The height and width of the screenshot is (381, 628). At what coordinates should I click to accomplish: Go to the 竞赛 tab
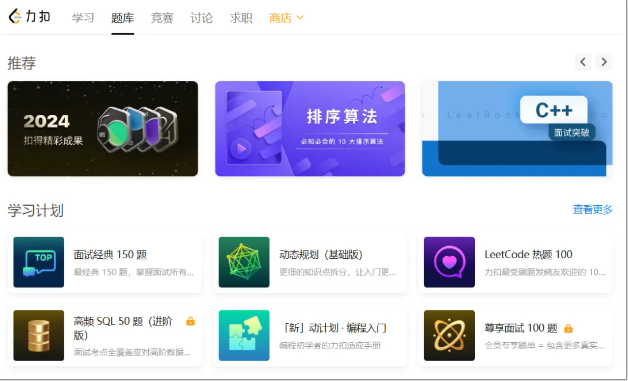coord(162,18)
